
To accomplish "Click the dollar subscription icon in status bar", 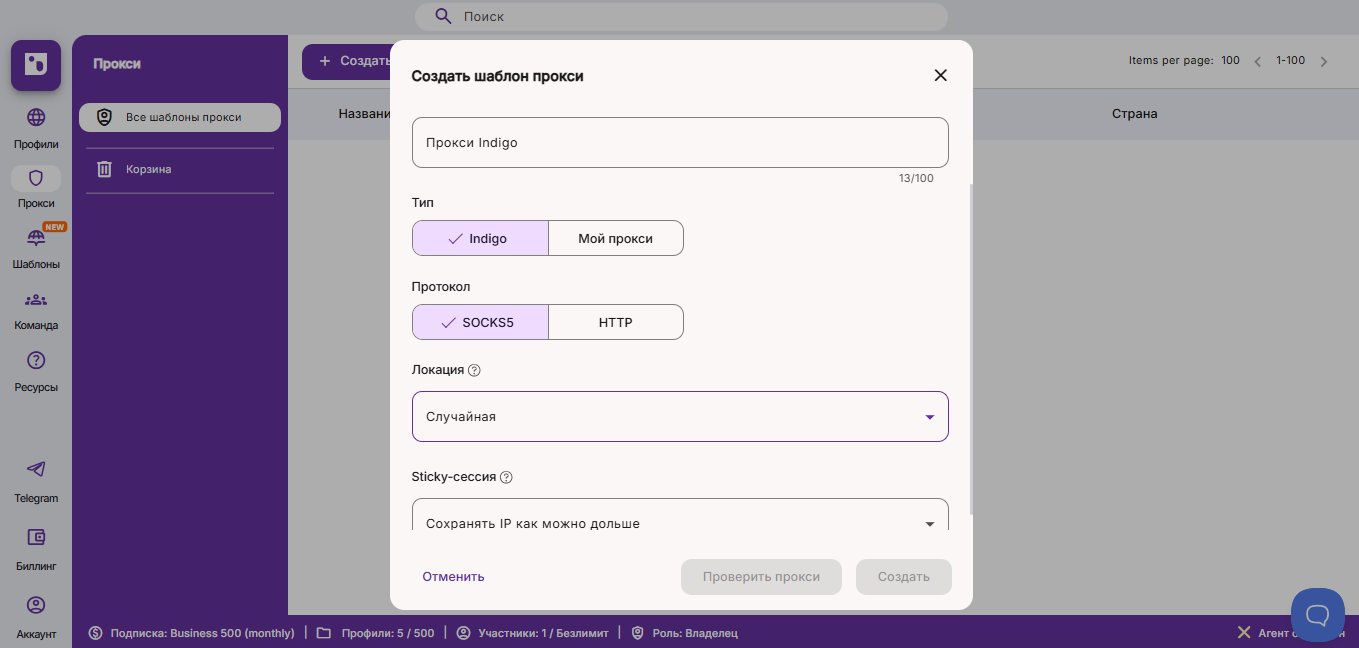I will (x=96, y=633).
